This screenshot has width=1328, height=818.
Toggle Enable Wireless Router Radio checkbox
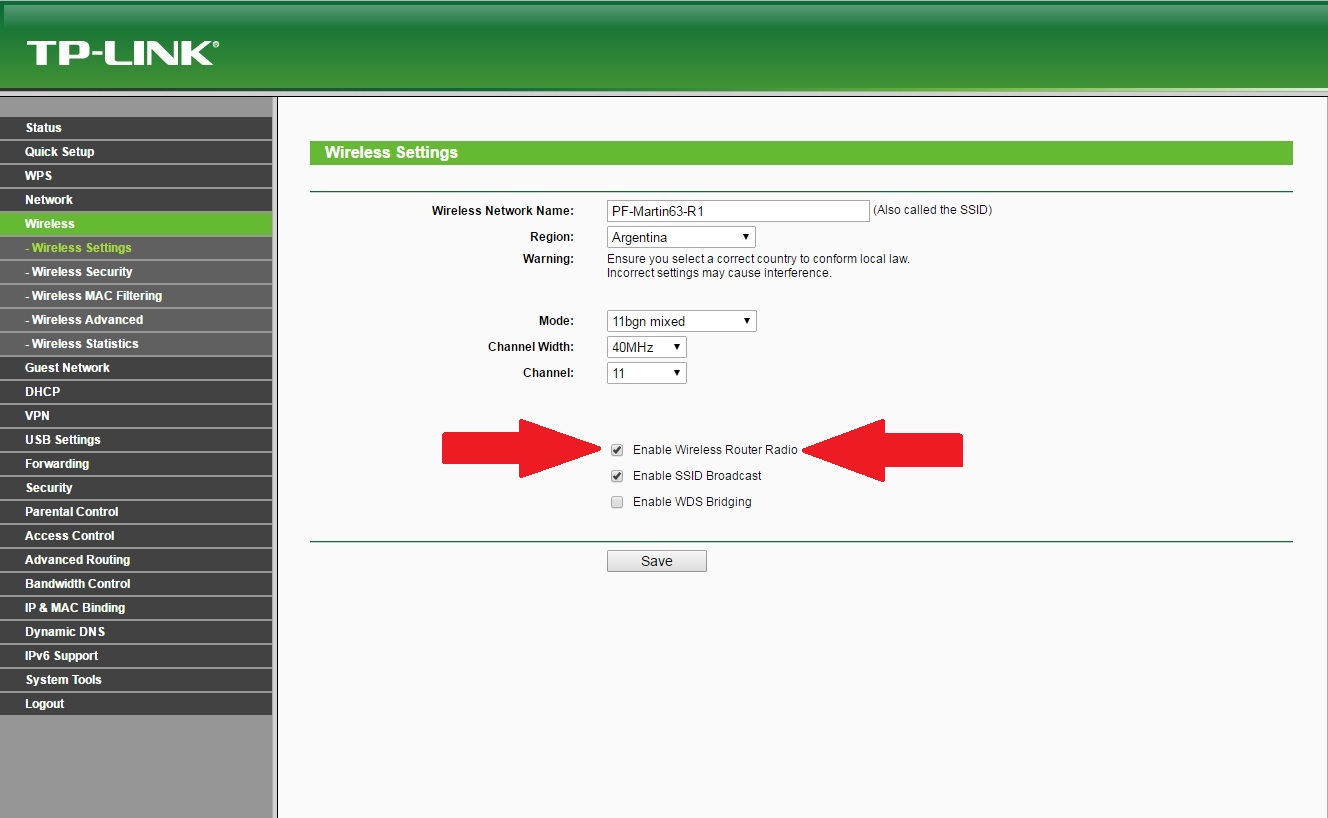click(x=617, y=450)
